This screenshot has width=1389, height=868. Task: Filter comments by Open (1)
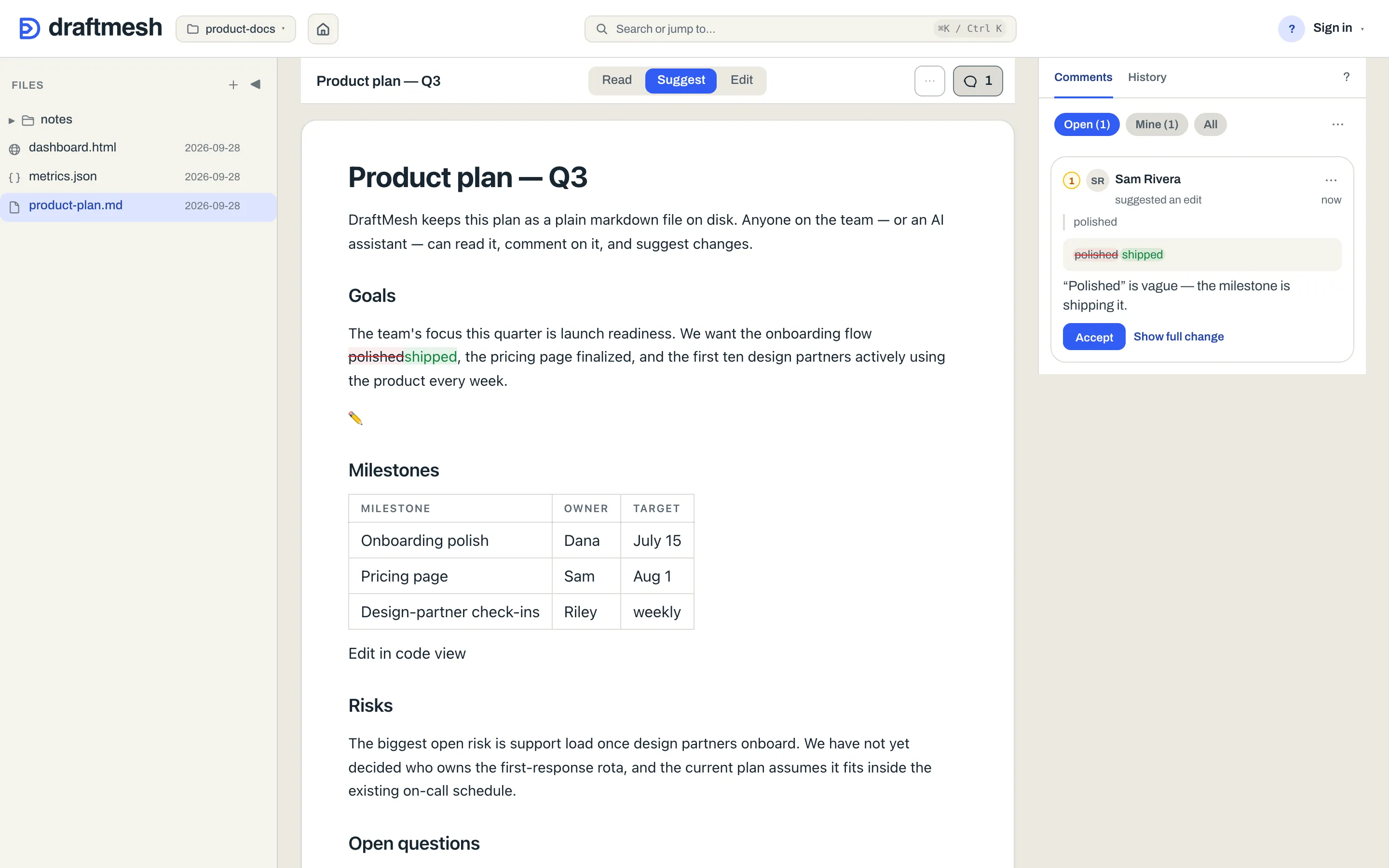coord(1087,124)
